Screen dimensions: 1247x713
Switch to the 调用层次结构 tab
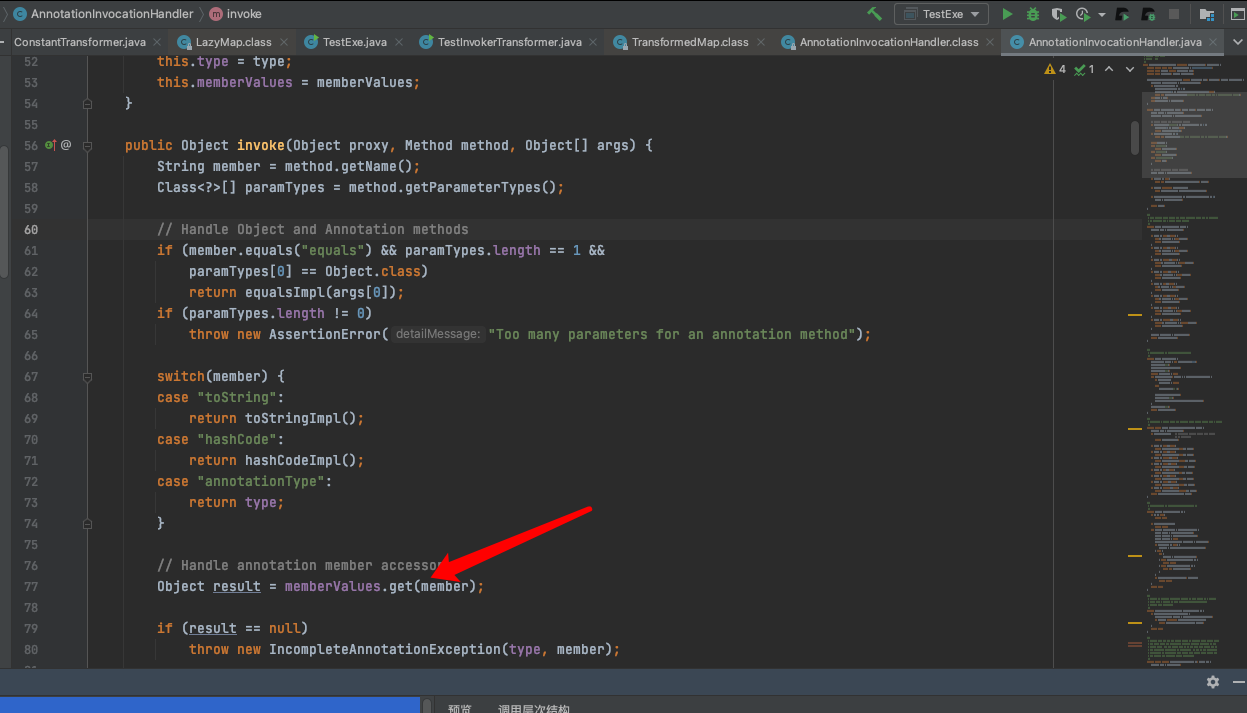click(x=534, y=707)
